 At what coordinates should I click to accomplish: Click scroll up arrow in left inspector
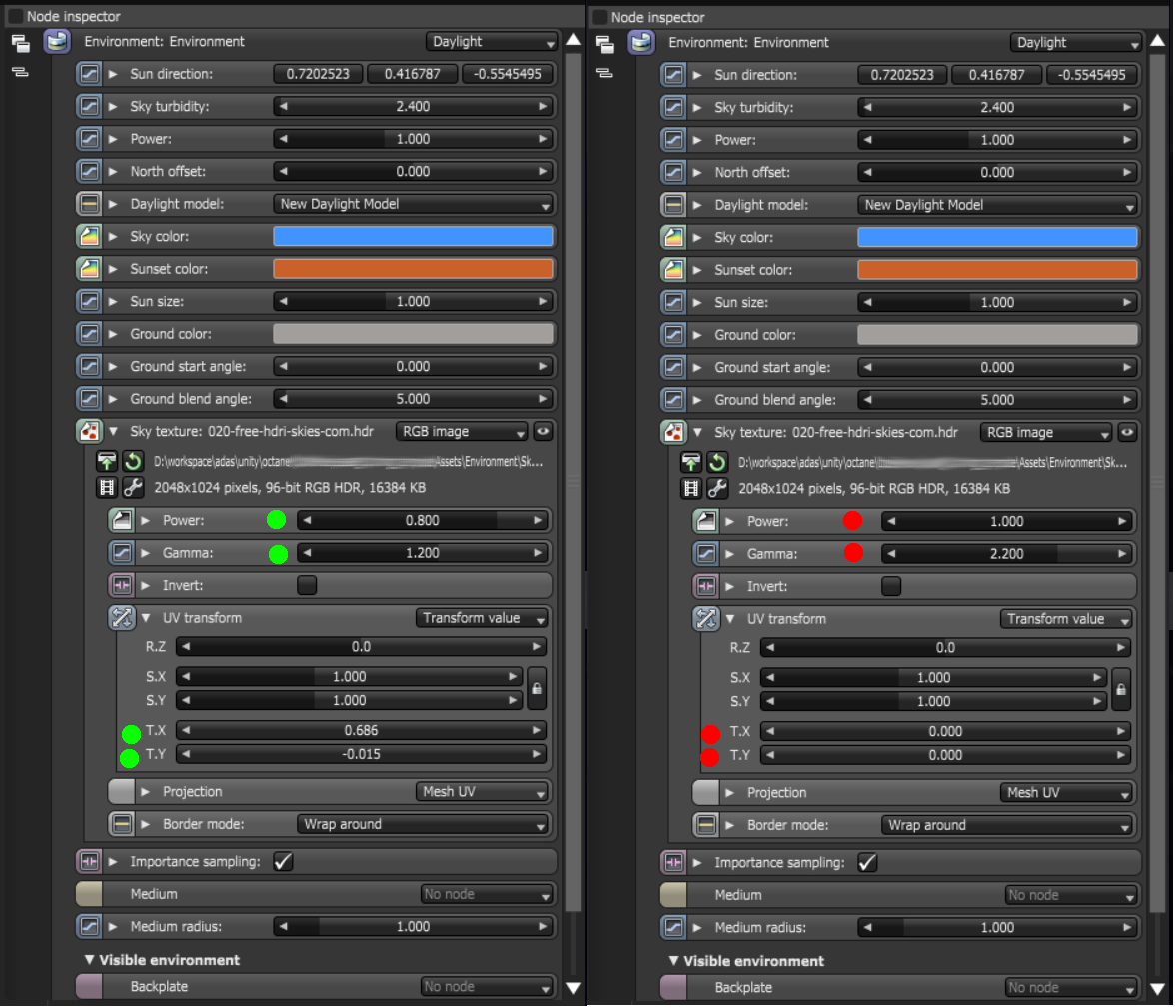point(573,40)
